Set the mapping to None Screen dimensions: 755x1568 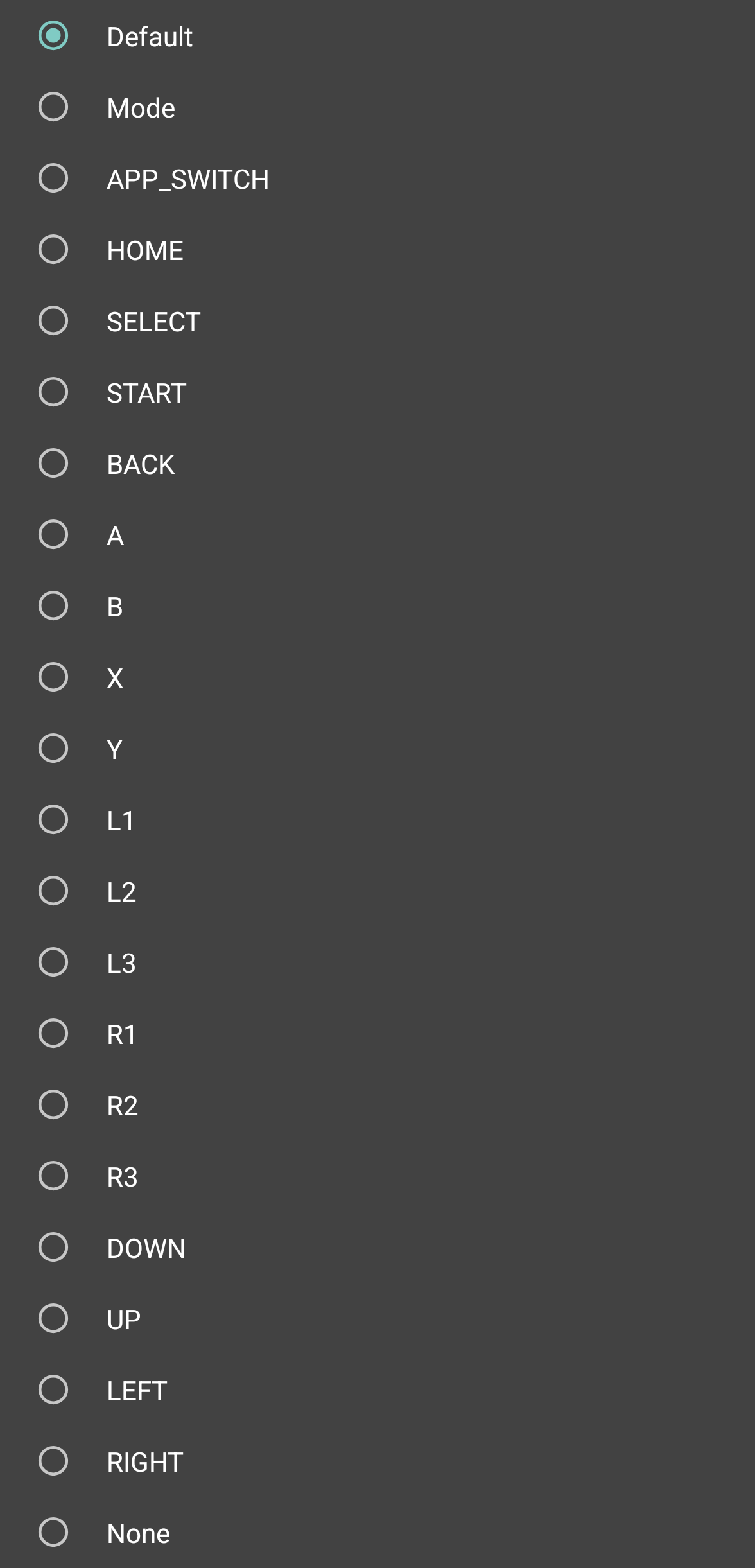click(x=53, y=1533)
